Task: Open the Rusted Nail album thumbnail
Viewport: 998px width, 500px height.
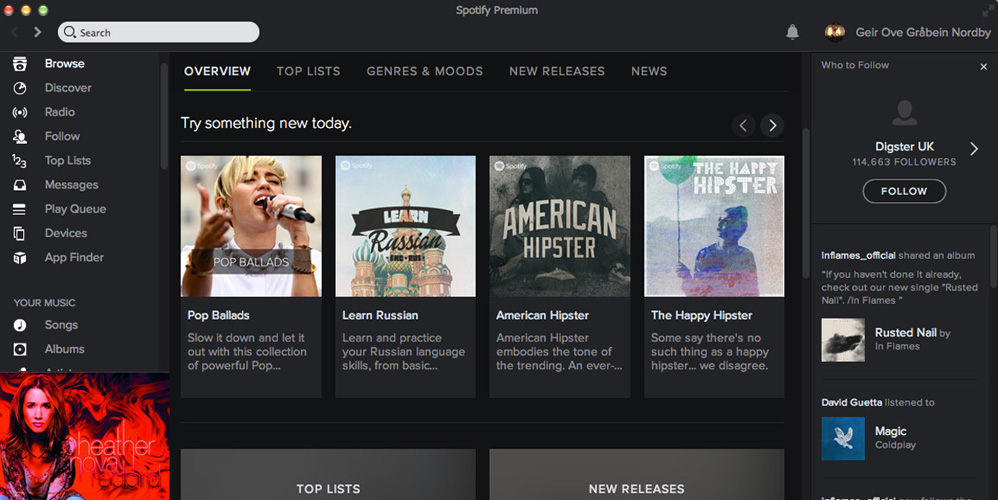Action: [x=843, y=340]
